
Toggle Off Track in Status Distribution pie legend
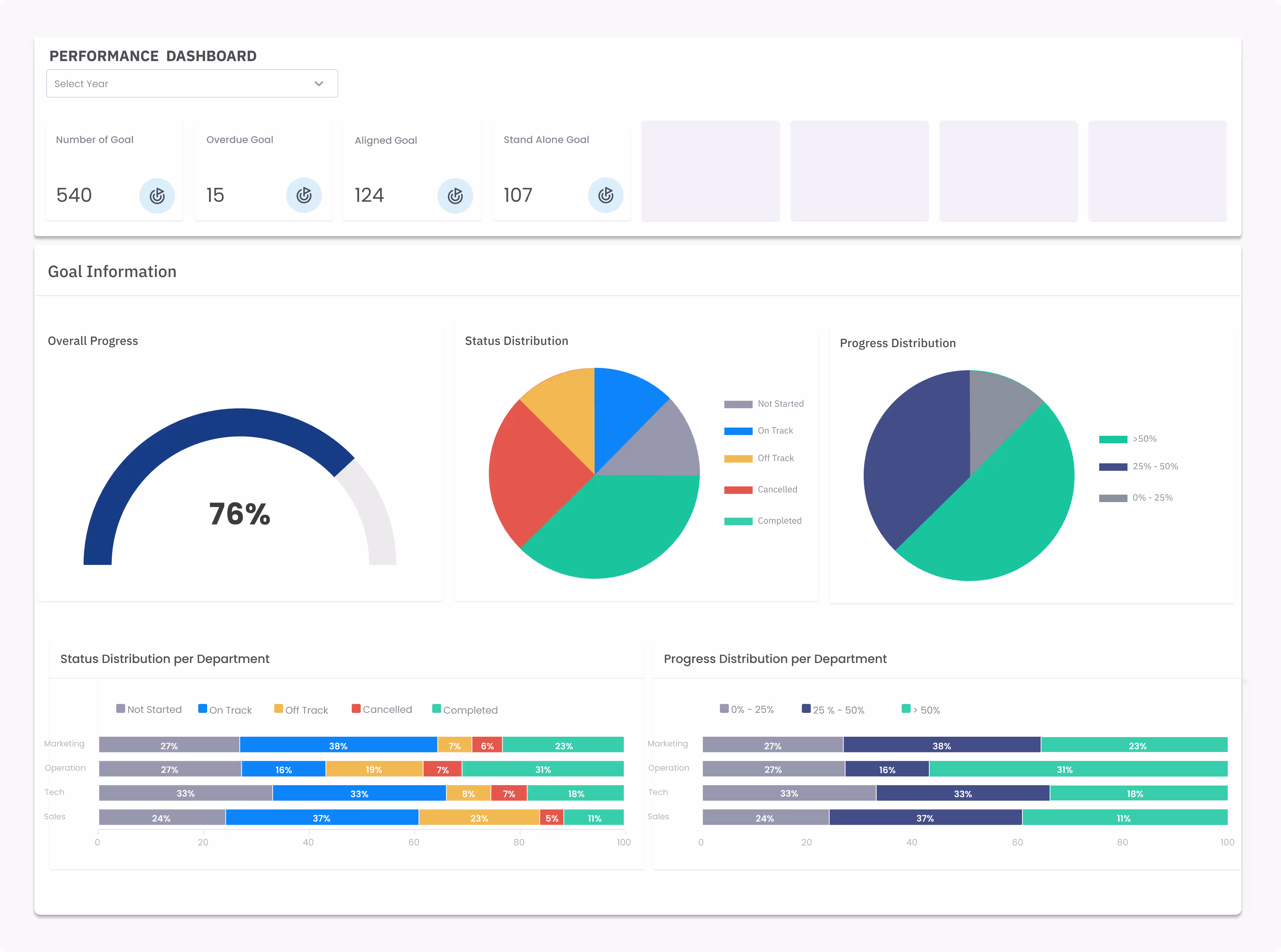pos(759,458)
